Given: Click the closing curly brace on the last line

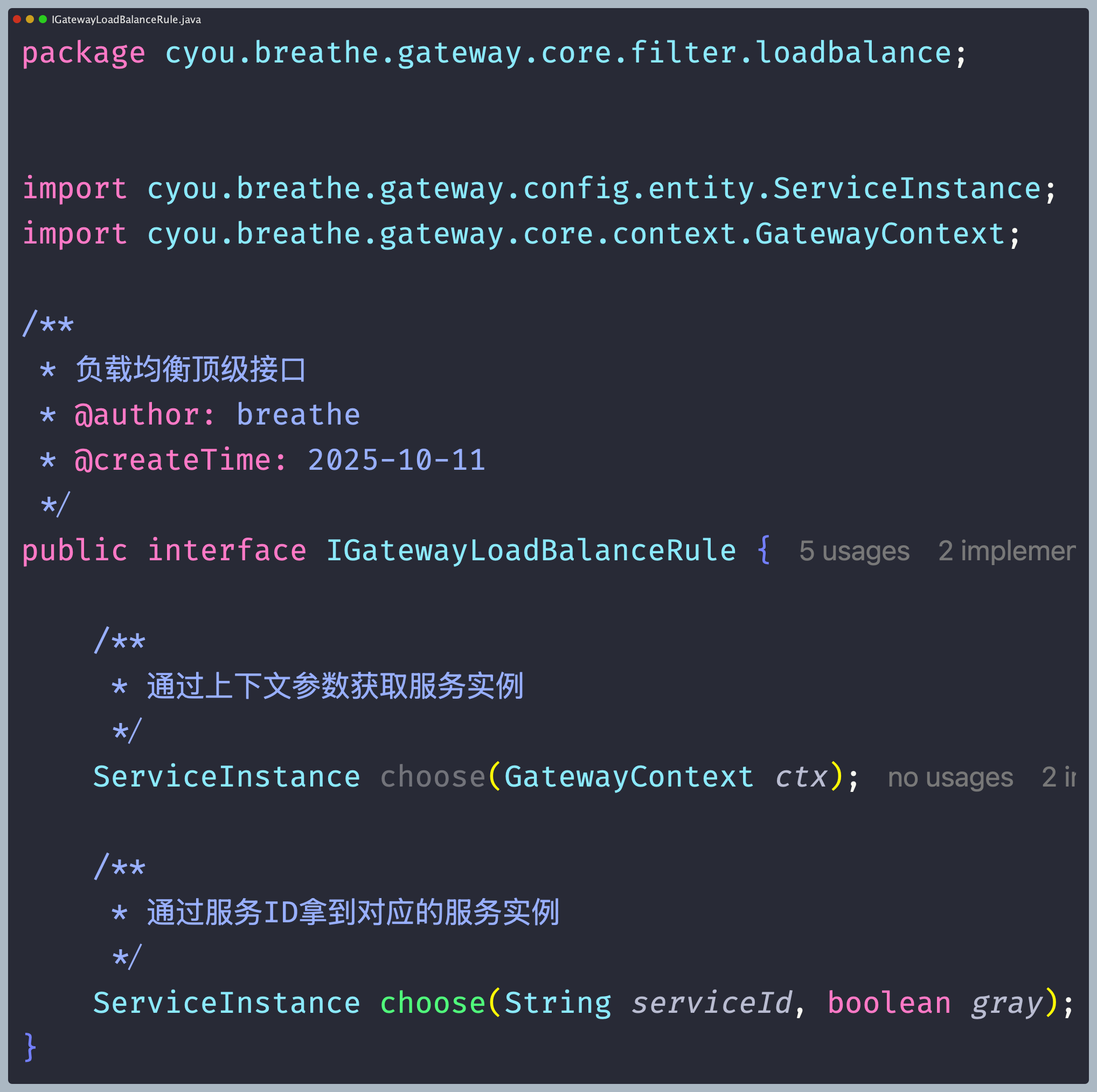Looking at the screenshot, I should (x=30, y=1046).
